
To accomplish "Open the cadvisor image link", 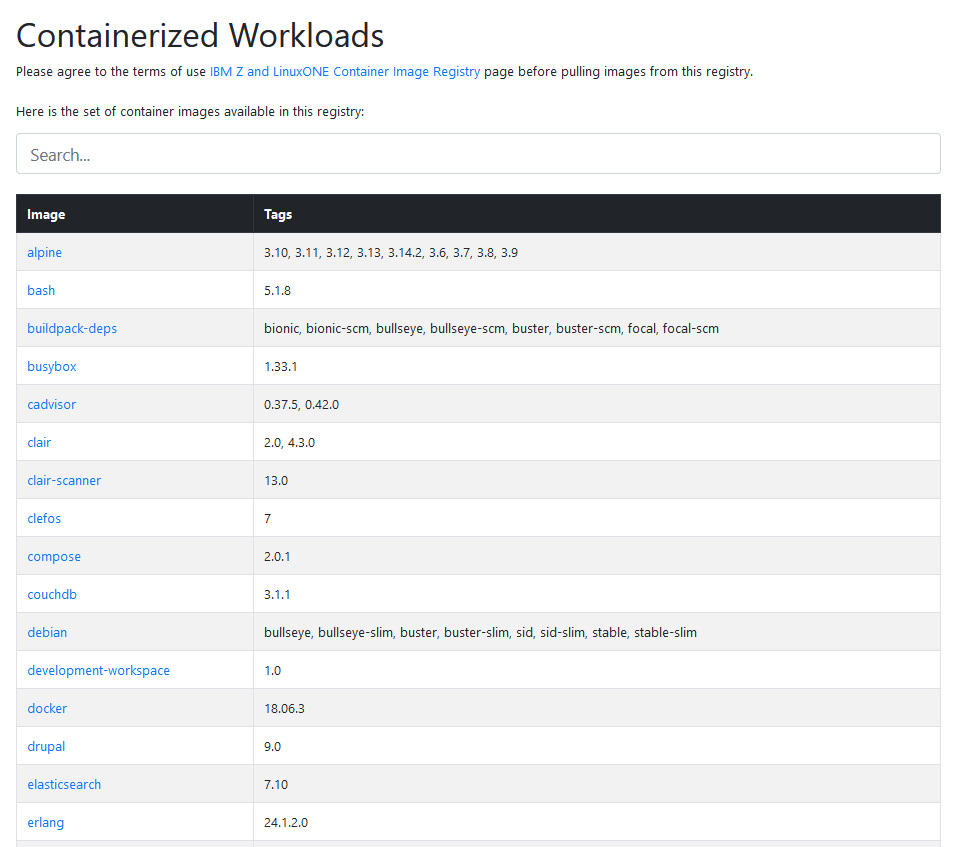I will [51, 404].
